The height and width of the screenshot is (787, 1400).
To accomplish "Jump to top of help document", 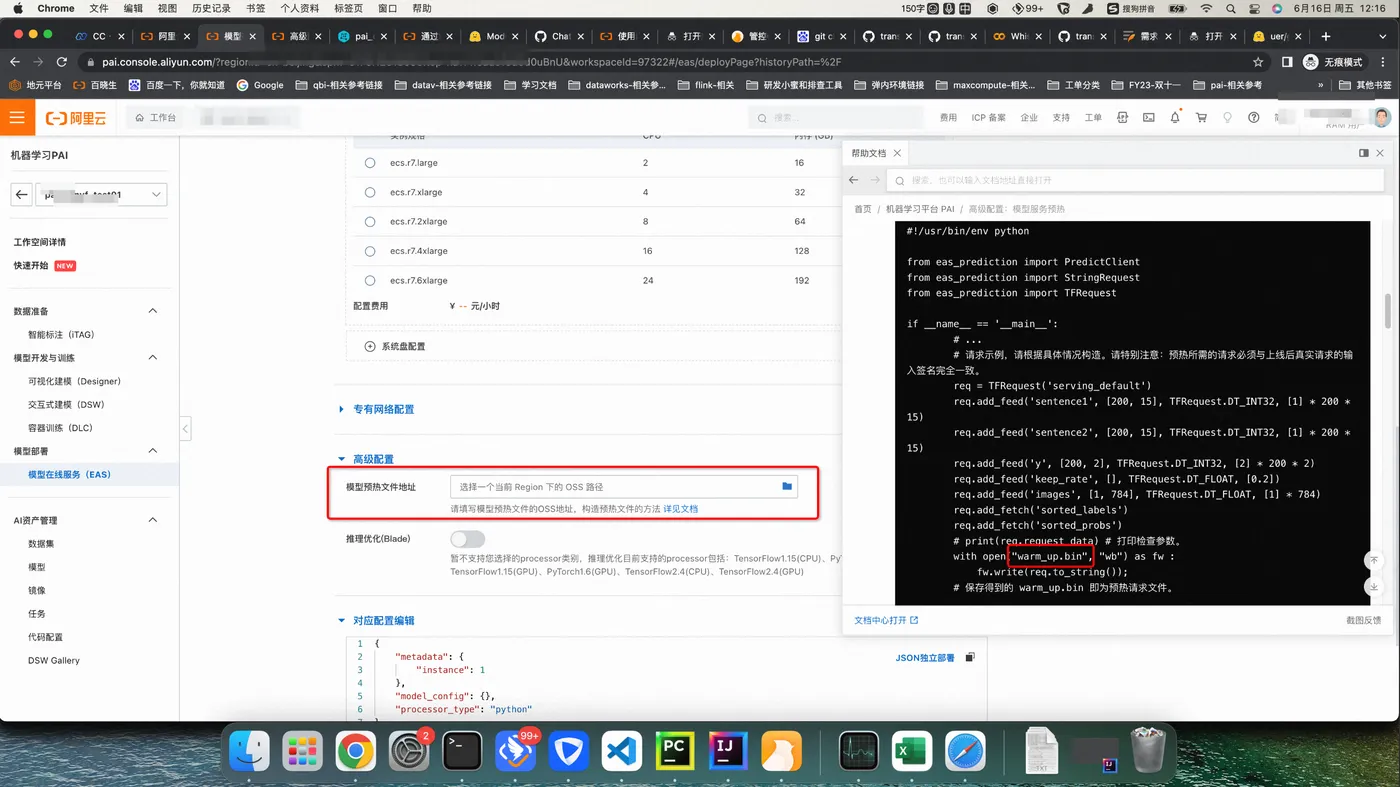I will 1374,560.
